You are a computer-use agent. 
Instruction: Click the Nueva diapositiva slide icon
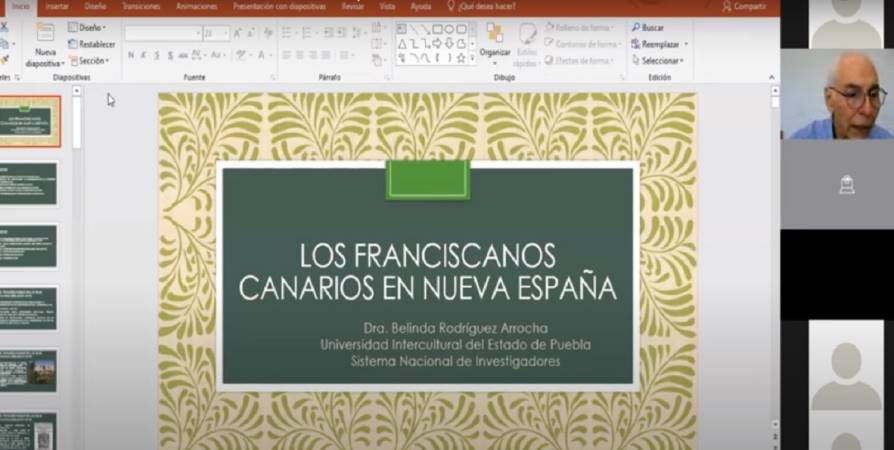(45, 33)
